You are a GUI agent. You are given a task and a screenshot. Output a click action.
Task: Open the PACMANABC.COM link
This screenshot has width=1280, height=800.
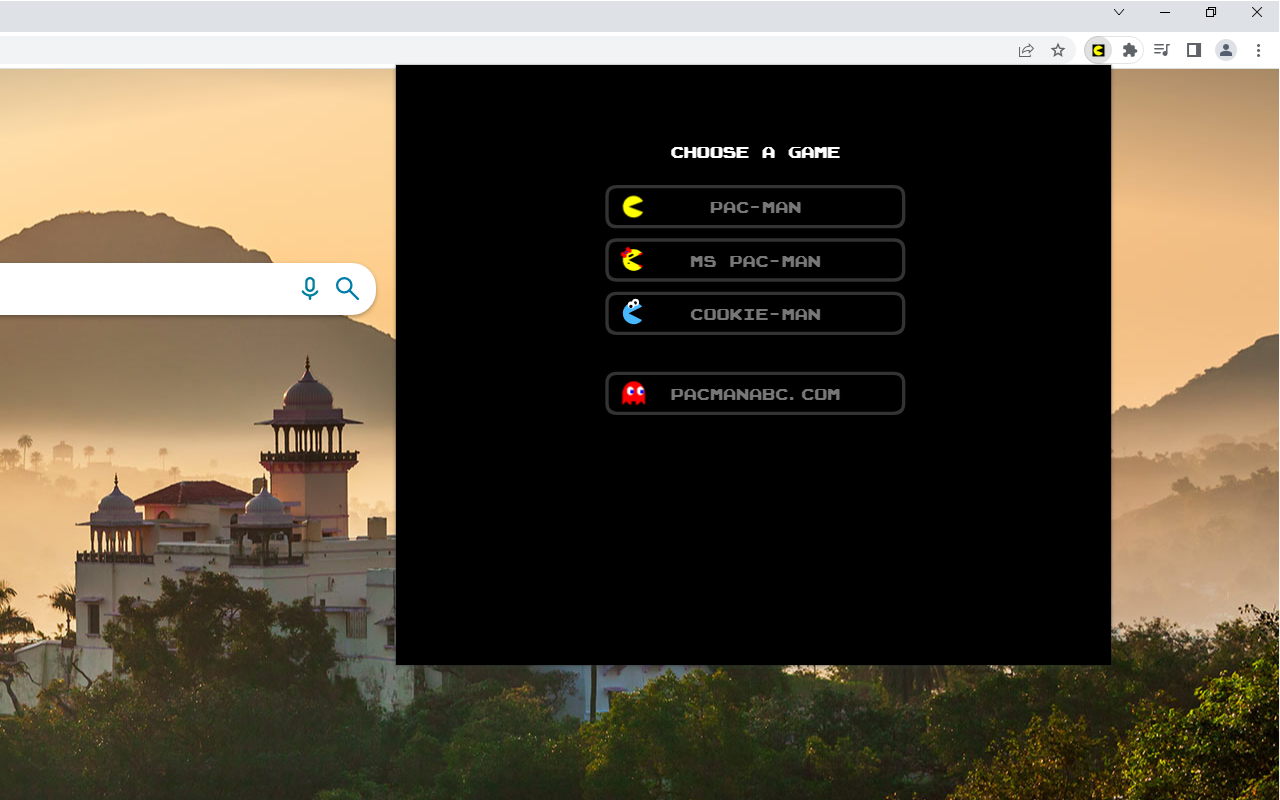tap(755, 393)
